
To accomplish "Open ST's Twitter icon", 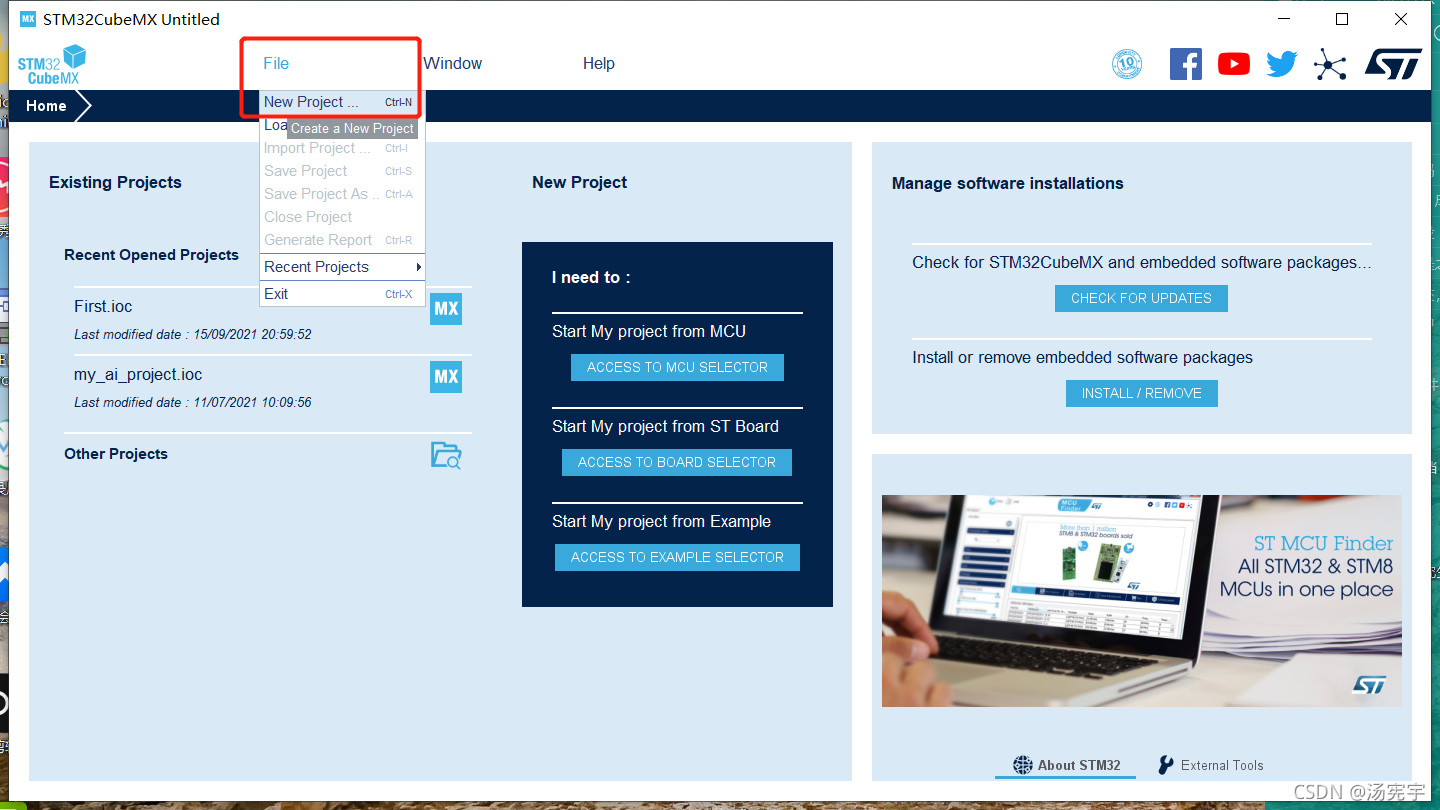I will pyautogui.click(x=1282, y=64).
